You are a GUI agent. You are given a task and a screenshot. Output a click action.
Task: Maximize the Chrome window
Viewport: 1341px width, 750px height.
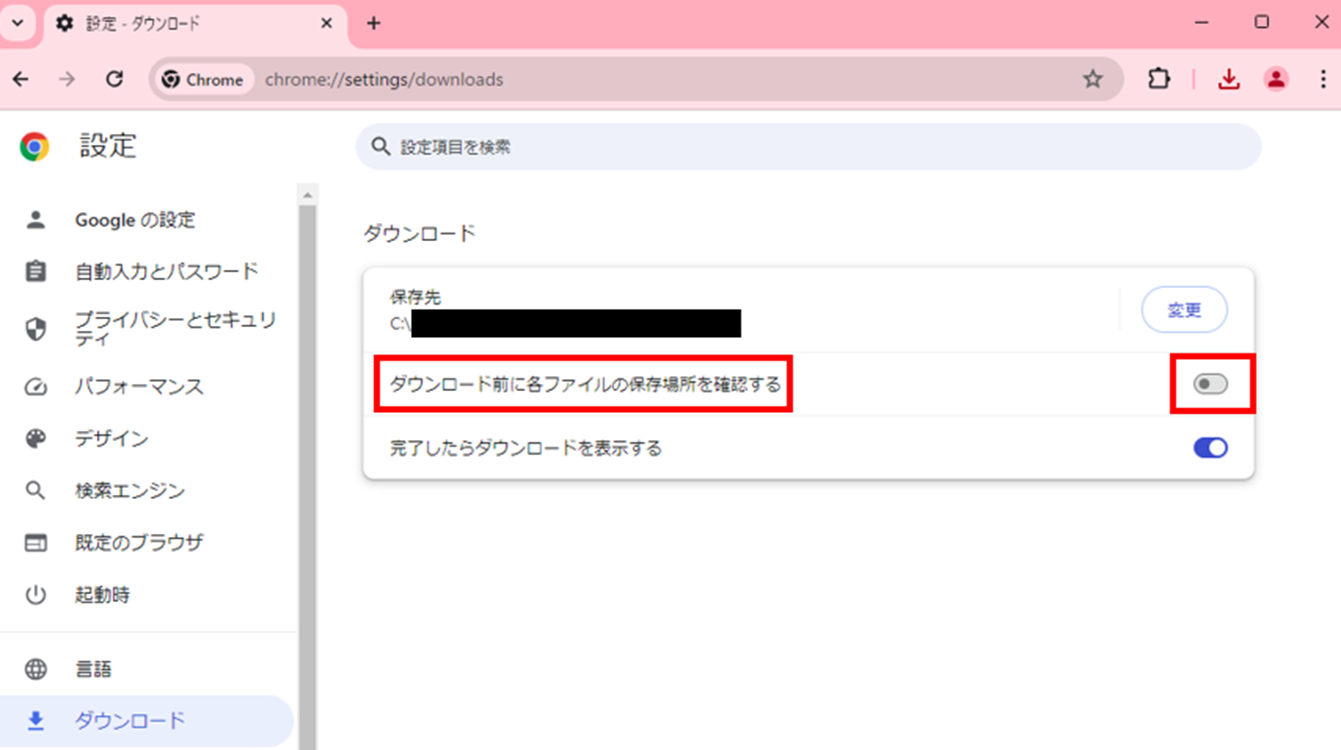(x=1262, y=22)
